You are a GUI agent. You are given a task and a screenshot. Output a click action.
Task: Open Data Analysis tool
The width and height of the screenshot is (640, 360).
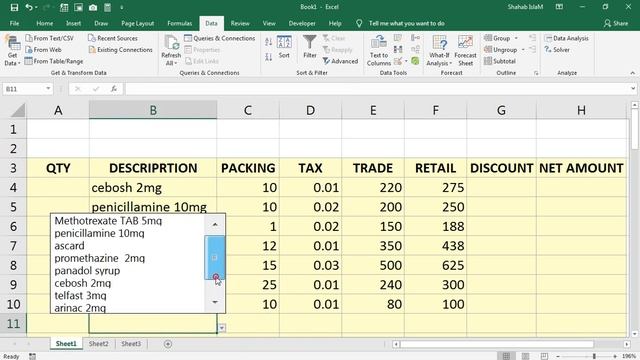(x=567, y=38)
